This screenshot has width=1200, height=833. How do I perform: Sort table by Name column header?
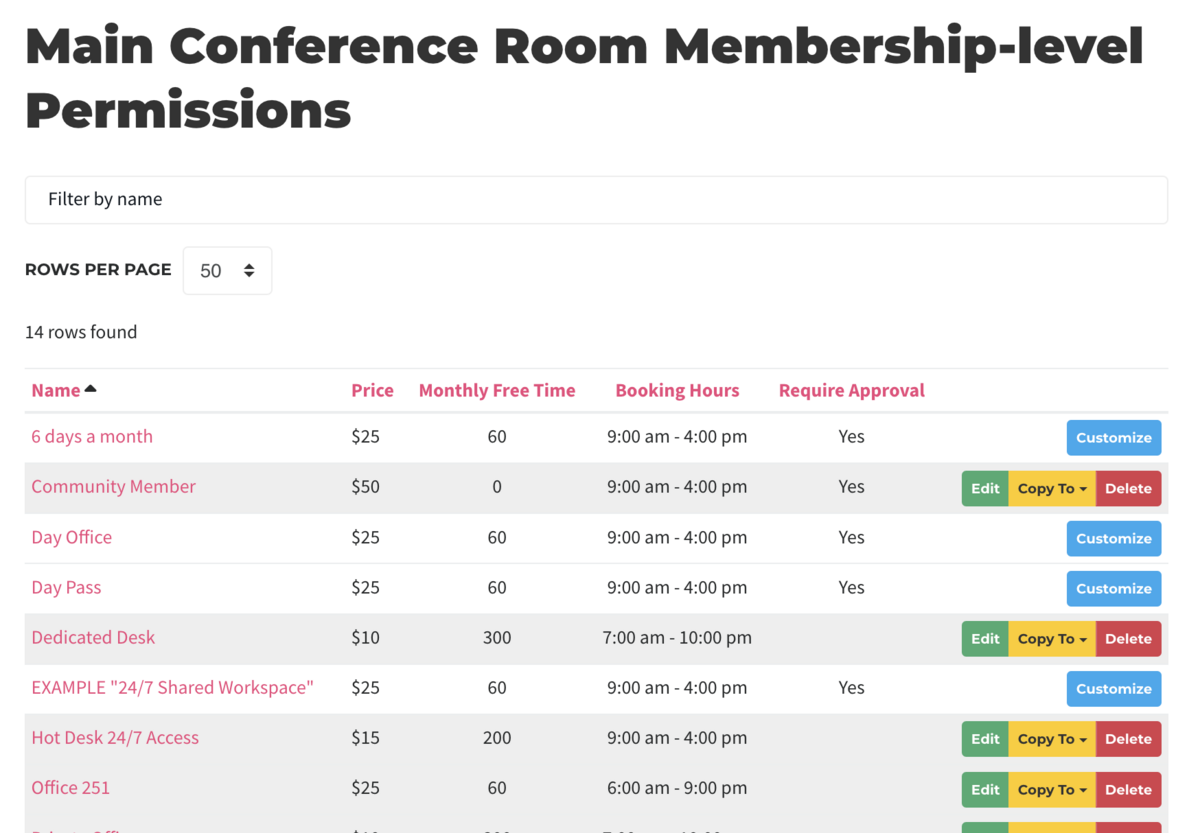pos(56,390)
